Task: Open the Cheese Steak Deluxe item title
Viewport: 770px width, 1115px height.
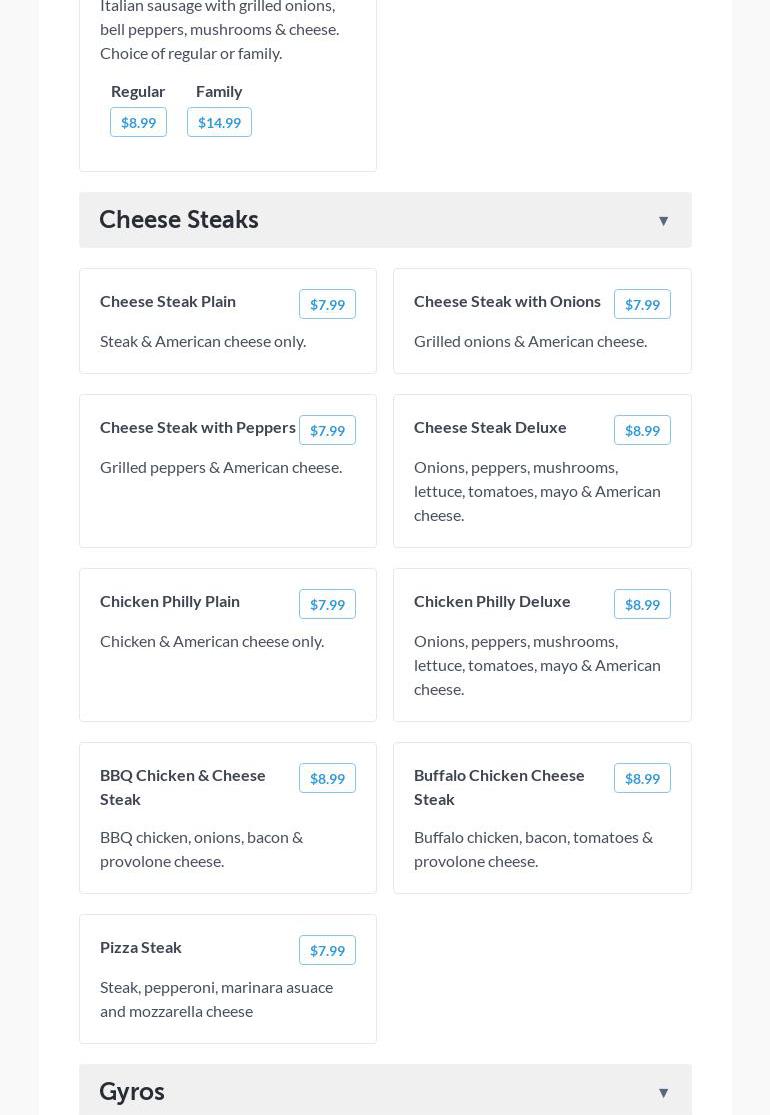Action: (490, 427)
